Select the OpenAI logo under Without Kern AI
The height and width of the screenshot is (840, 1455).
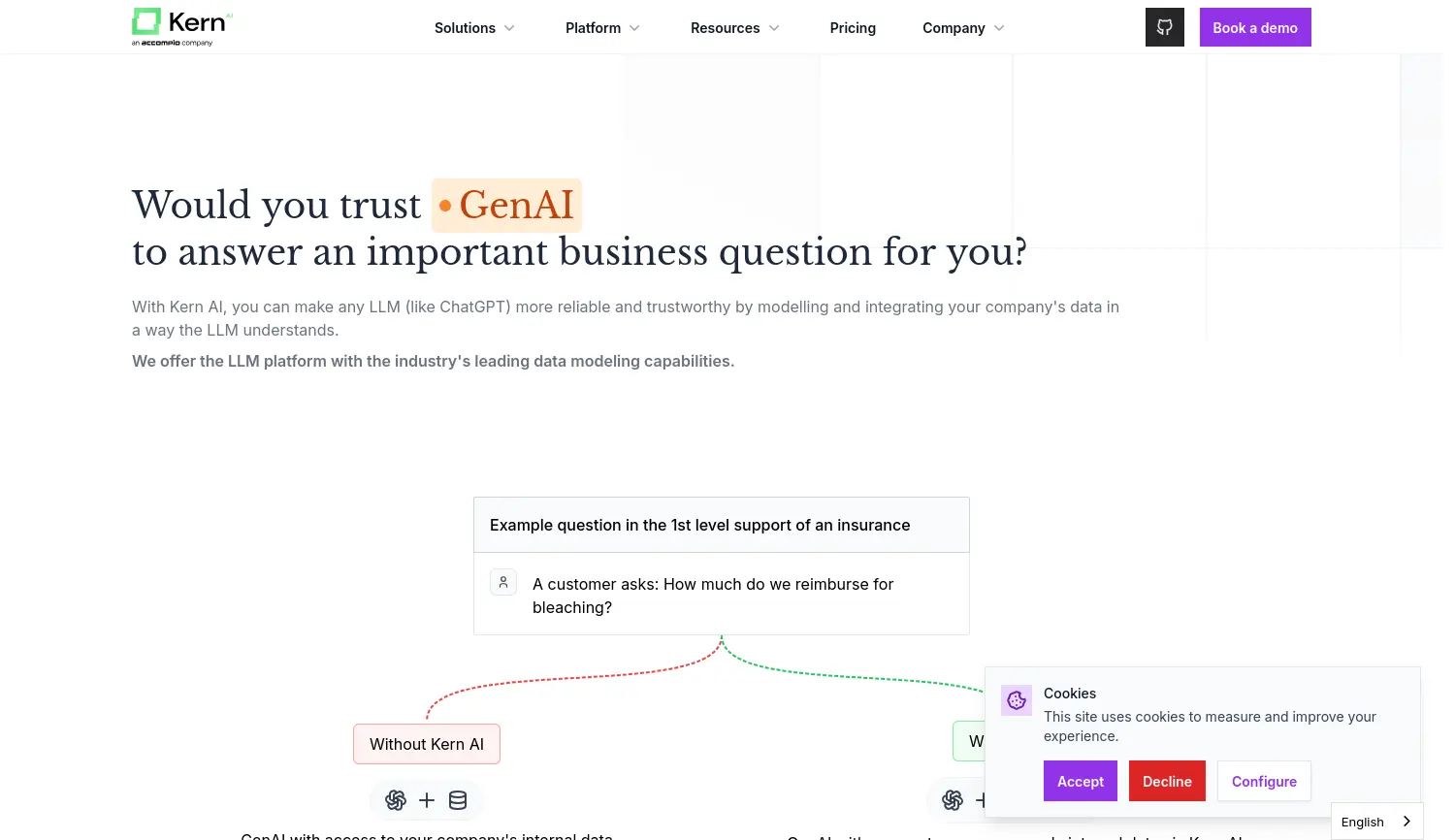tap(396, 800)
